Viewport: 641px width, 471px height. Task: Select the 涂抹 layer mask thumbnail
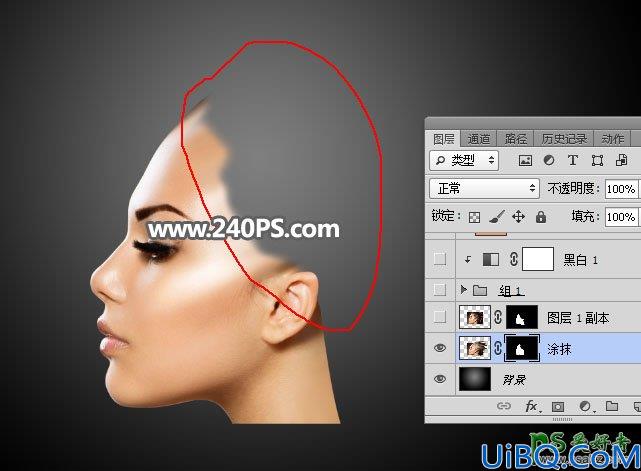(x=522, y=348)
